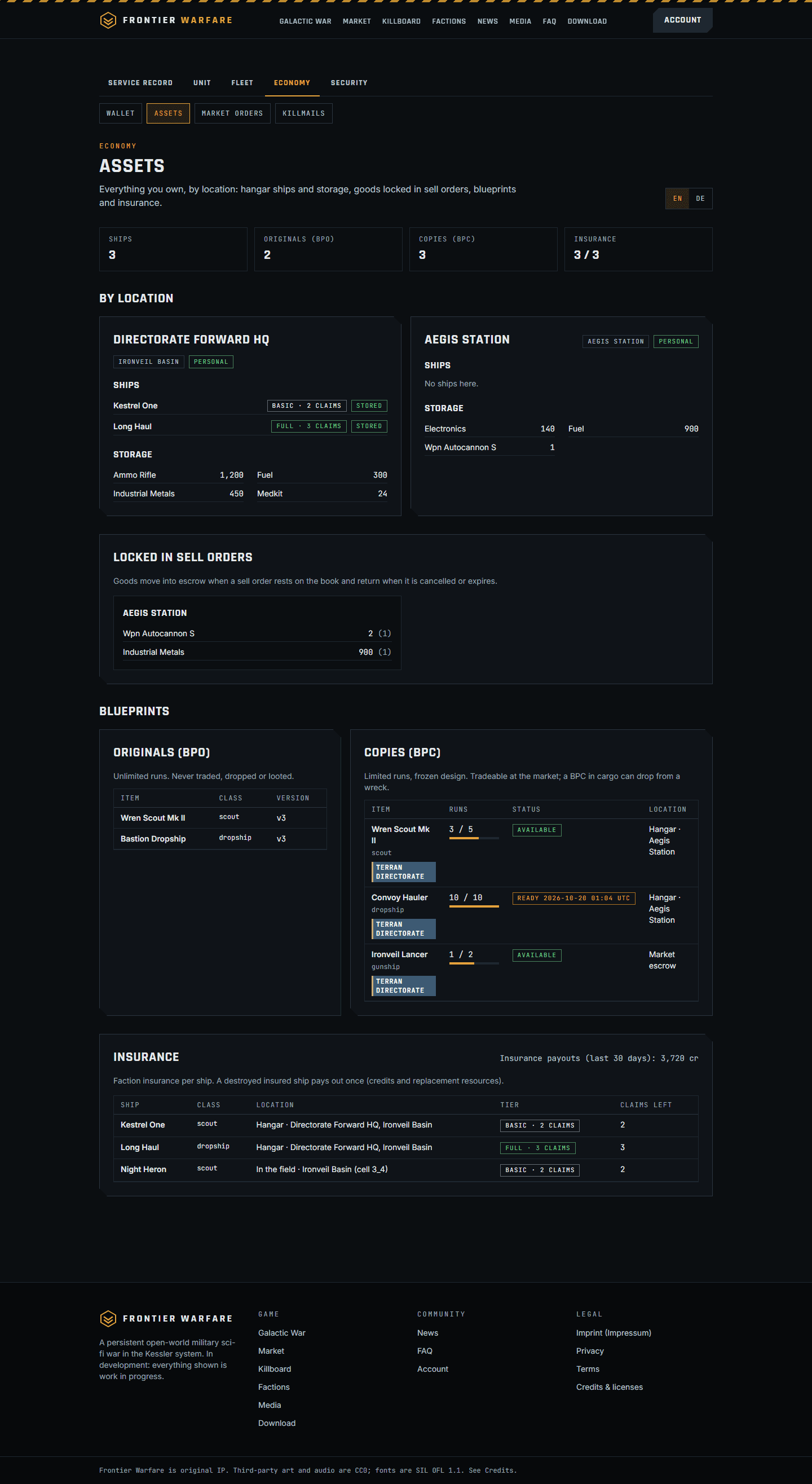
Task: Click the Ready 2026-10-20 01:04 UTC status badge
Action: pyautogui.click(x=573, y=898)
